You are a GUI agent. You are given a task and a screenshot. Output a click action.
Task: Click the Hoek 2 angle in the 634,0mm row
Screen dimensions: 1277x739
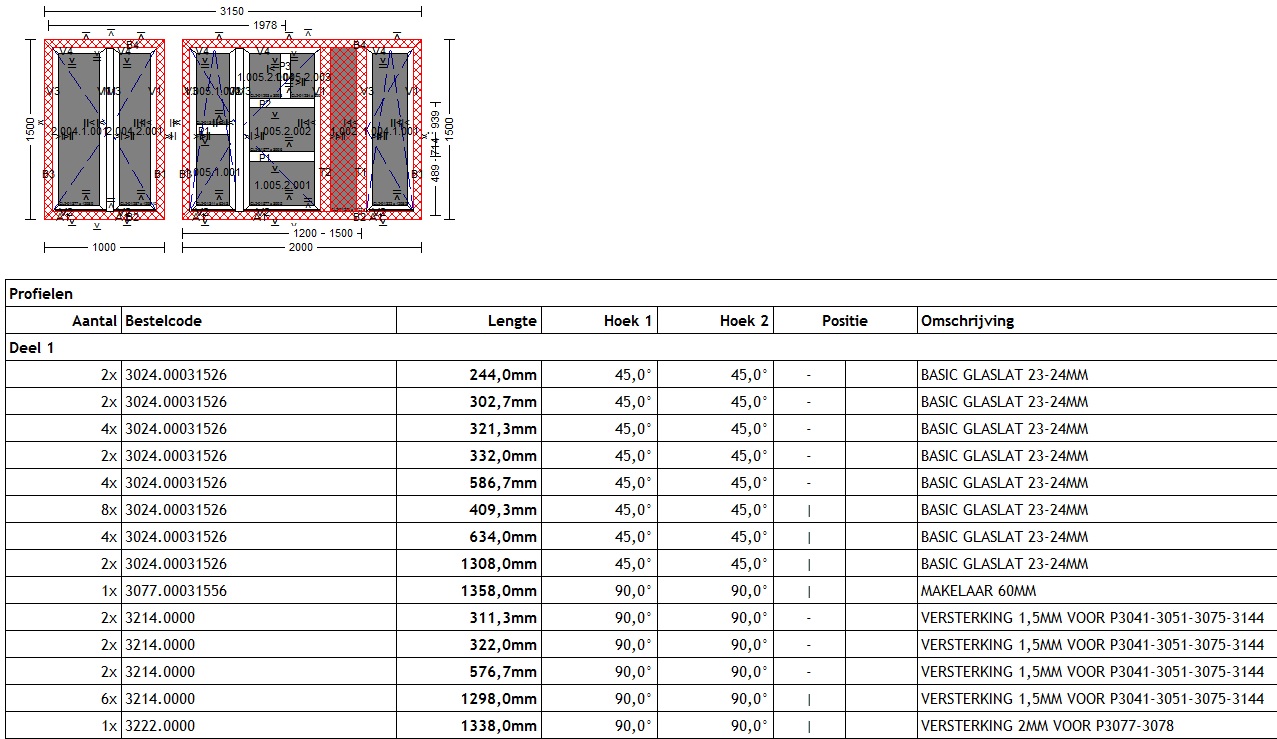tap(749, 537)
